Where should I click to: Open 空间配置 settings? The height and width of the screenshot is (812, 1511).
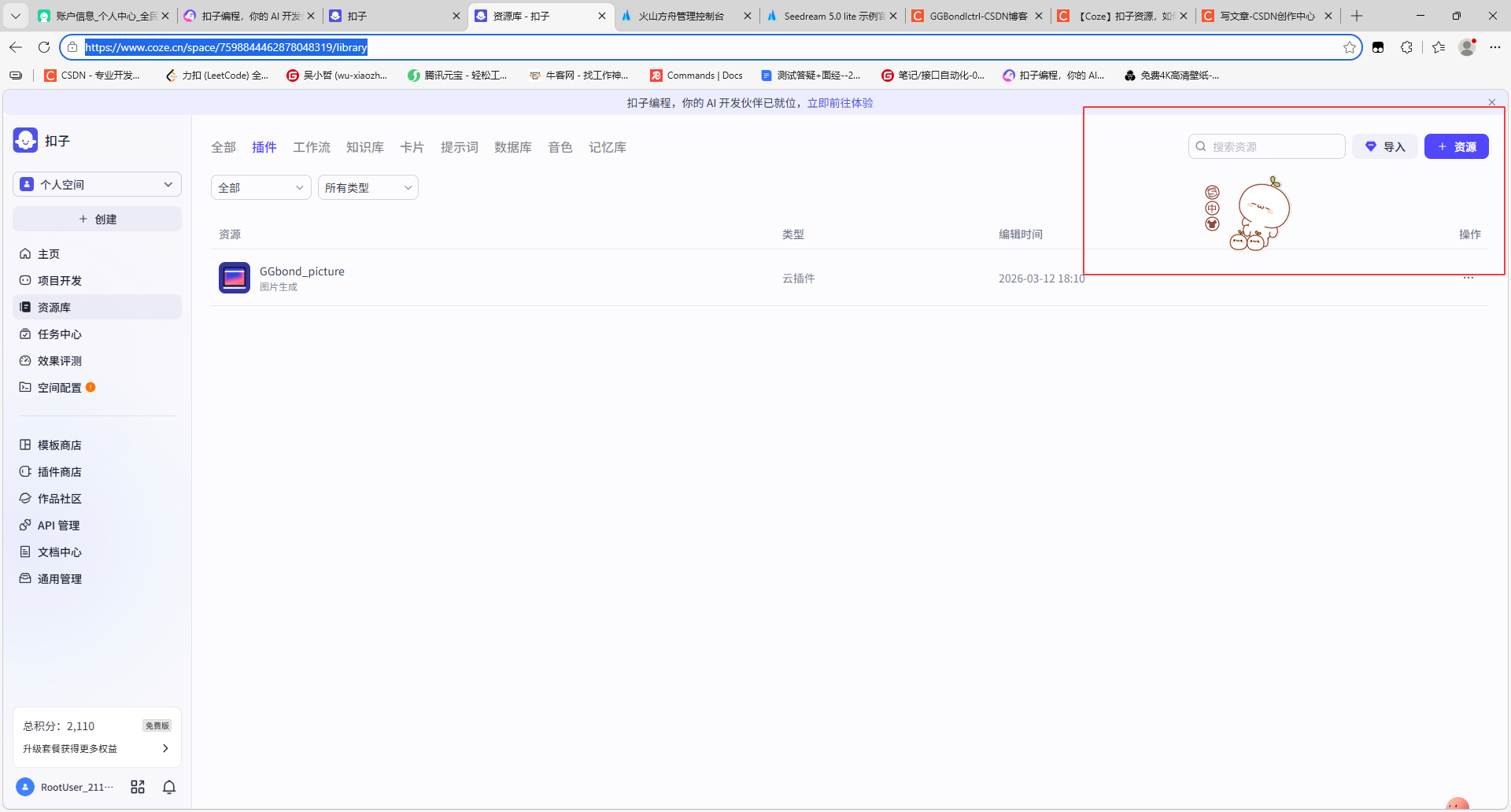point(97,388)
